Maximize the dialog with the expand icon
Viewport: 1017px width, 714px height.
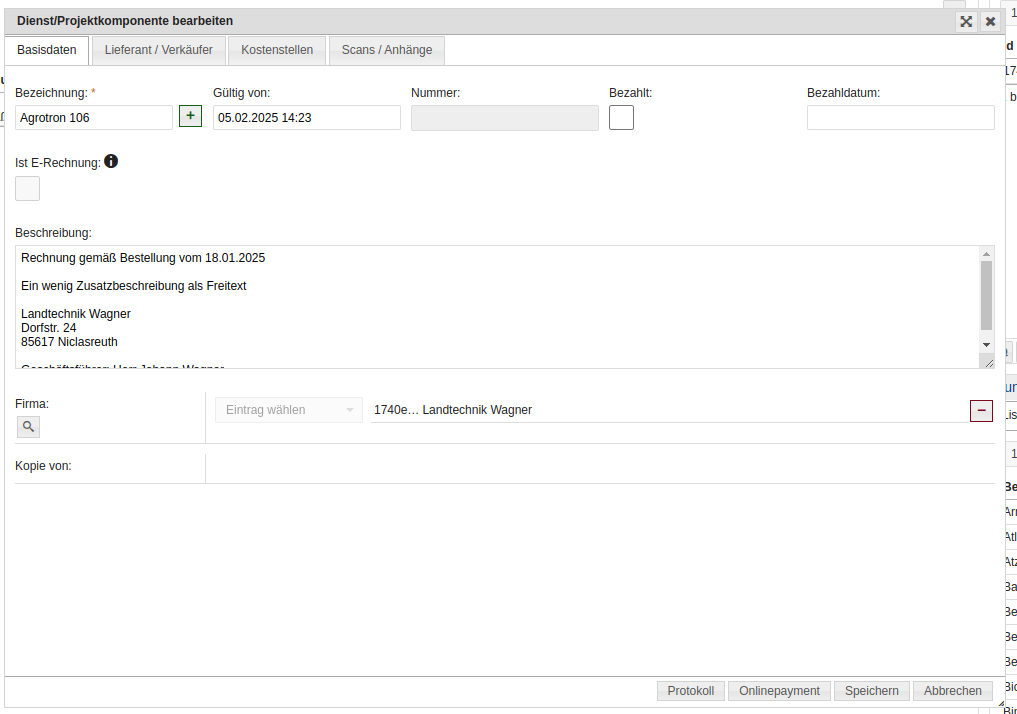point(966,21)
